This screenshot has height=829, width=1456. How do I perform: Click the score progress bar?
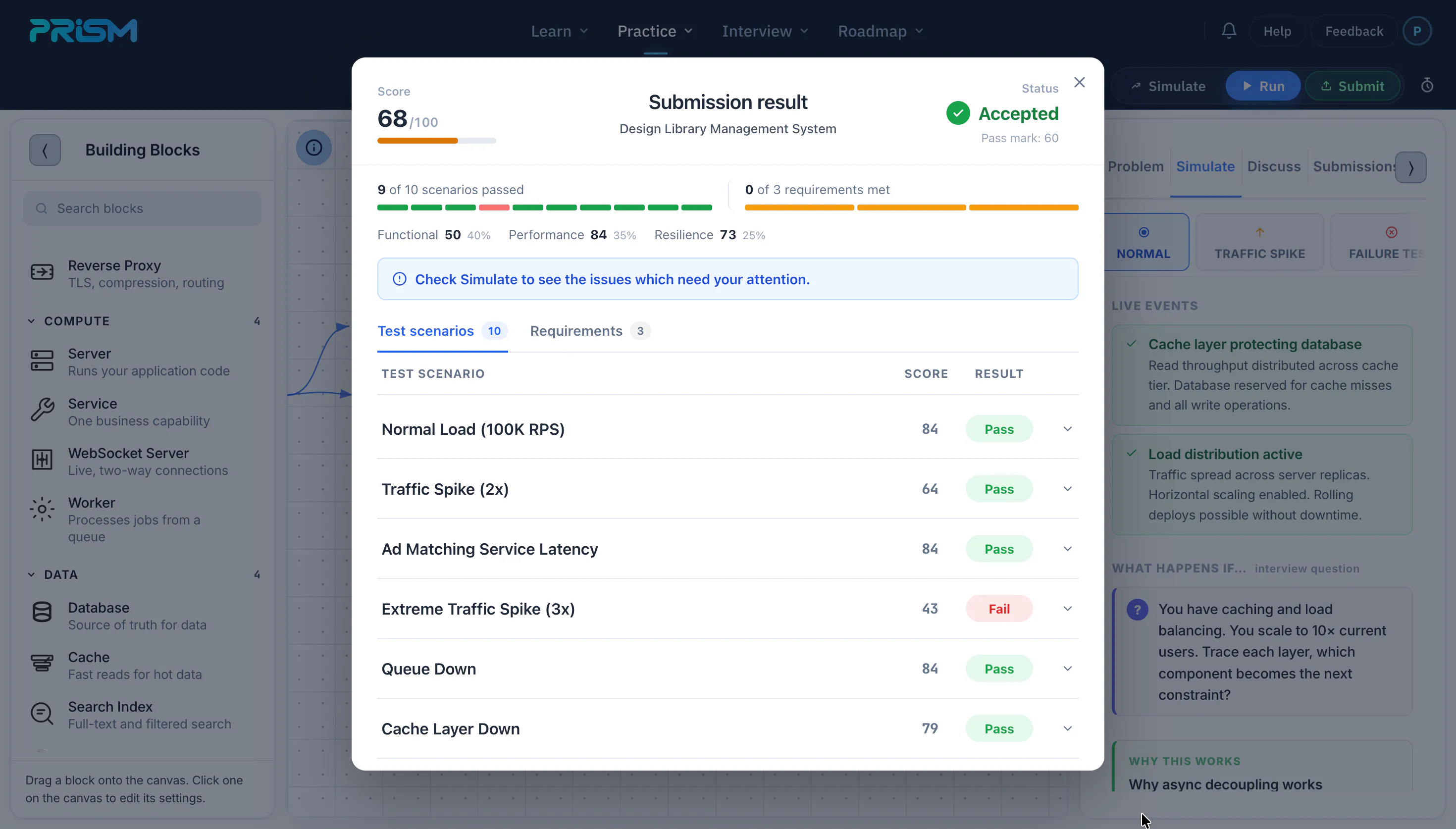point(437,141)
